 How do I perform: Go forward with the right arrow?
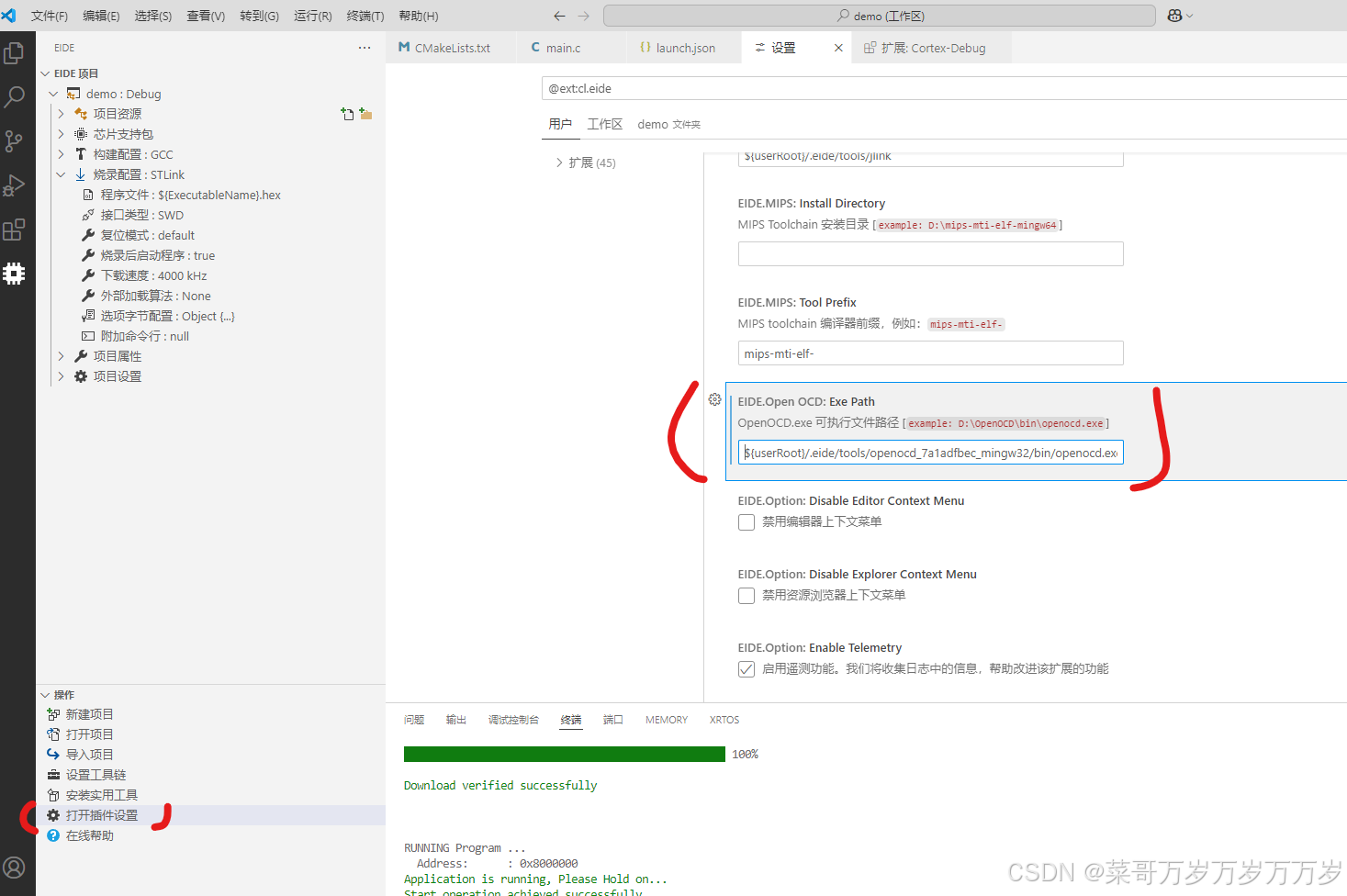584,16
